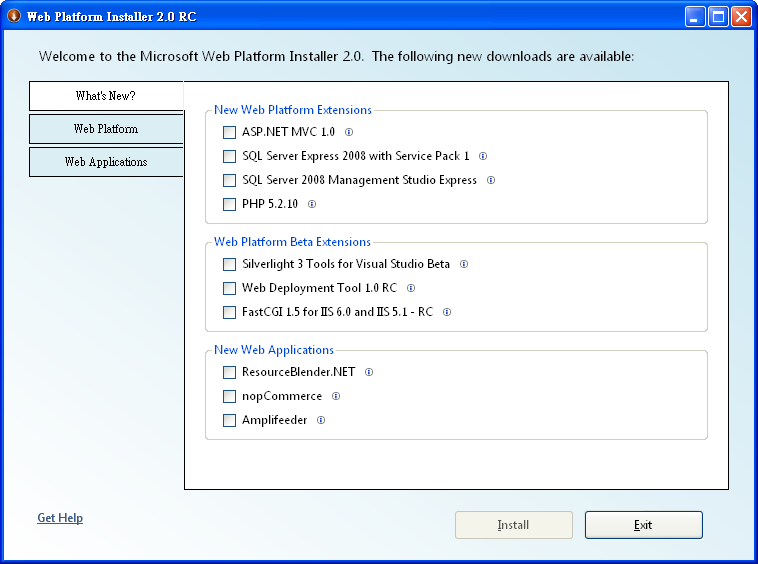Tick the Web Deployment Tool 1.0 RC box
Viewport: 758px width, 564px height.
(x=229, y=288)
